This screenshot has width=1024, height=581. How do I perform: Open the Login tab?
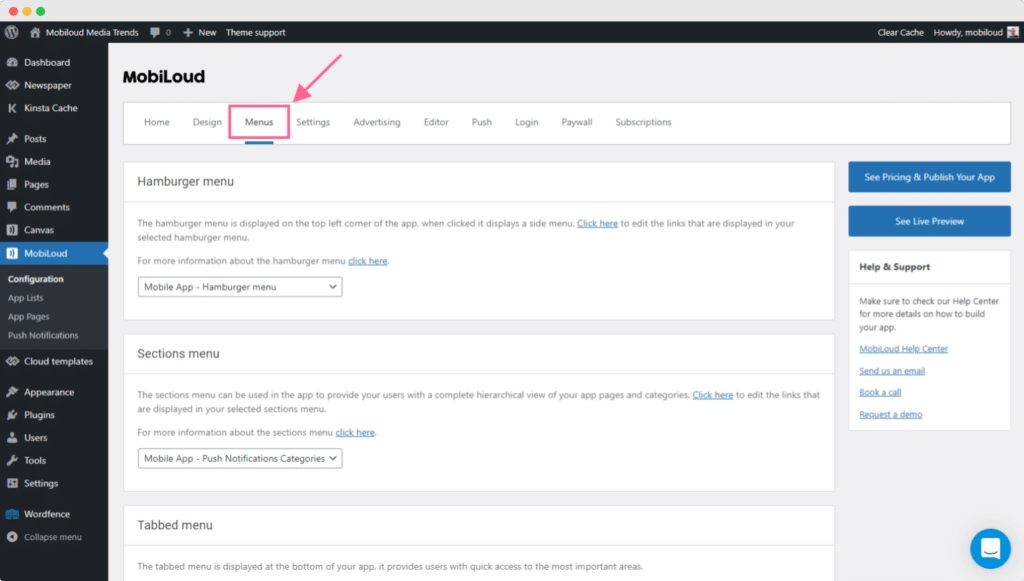(x=526, y=122)
